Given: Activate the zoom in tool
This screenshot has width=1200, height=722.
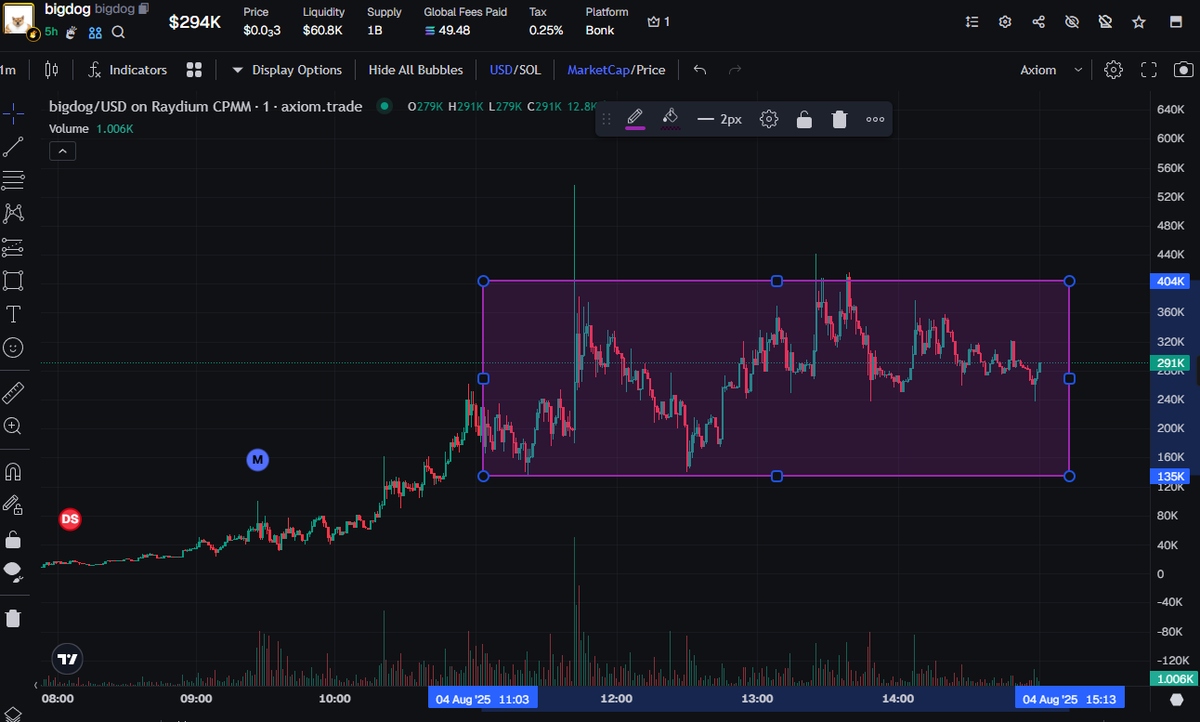Looking at the screenshot, I should click(13, 426).
